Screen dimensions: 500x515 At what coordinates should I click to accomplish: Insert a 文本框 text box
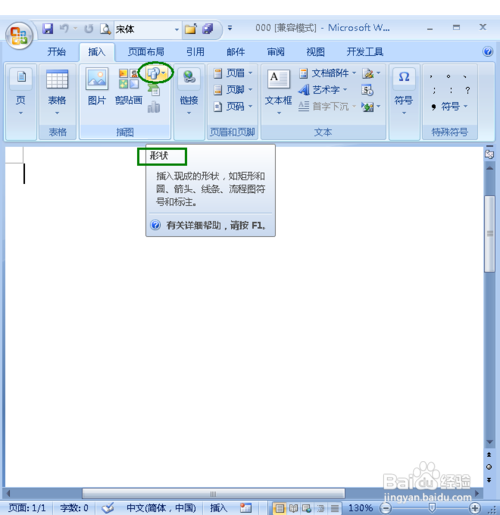click(278, 92)
